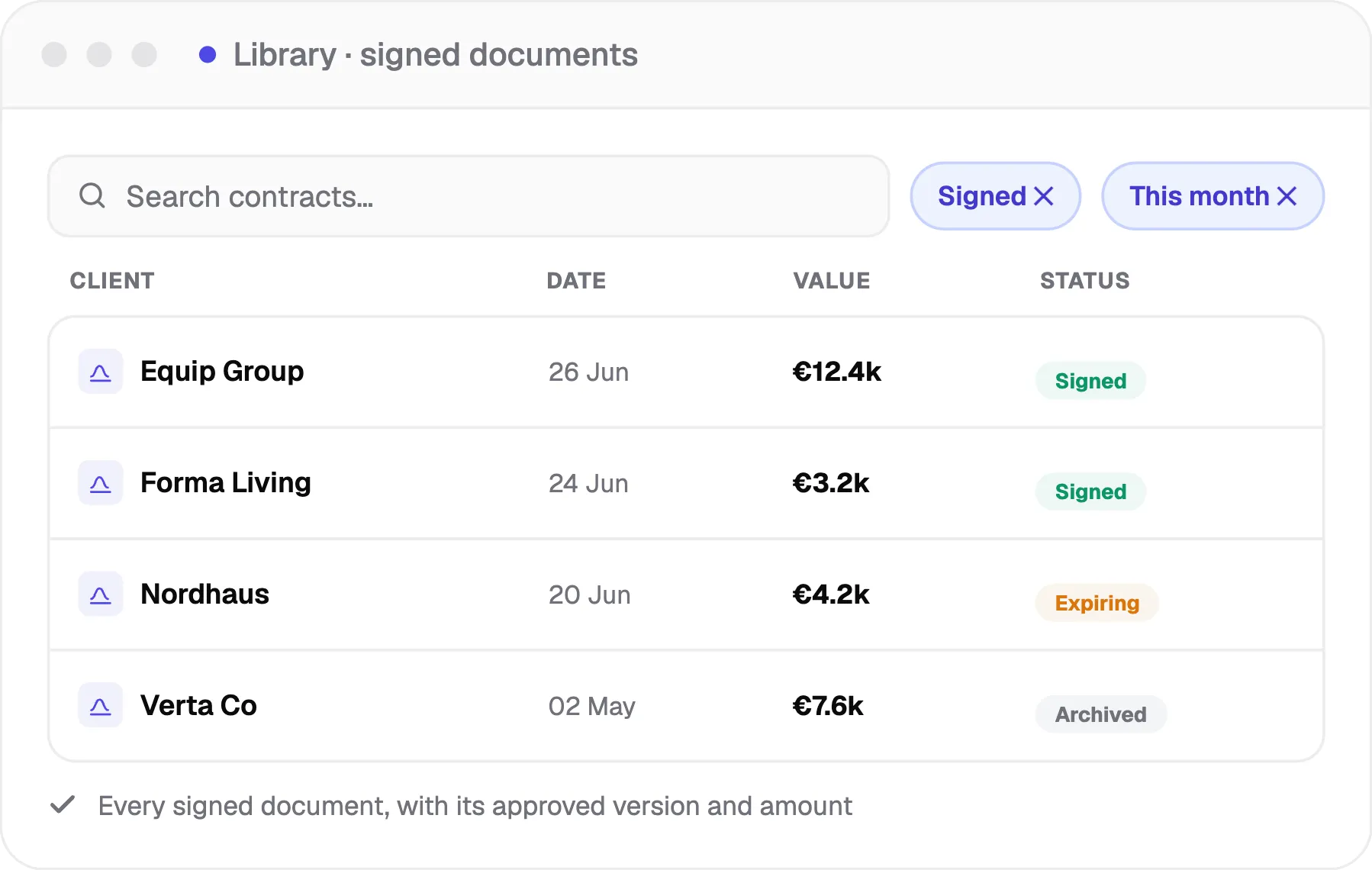Image resolution: width=1372 pixels, height=870 pixels.
Task: Click Forma Living's Signed status badge
Action: (x=1090, y=492)
